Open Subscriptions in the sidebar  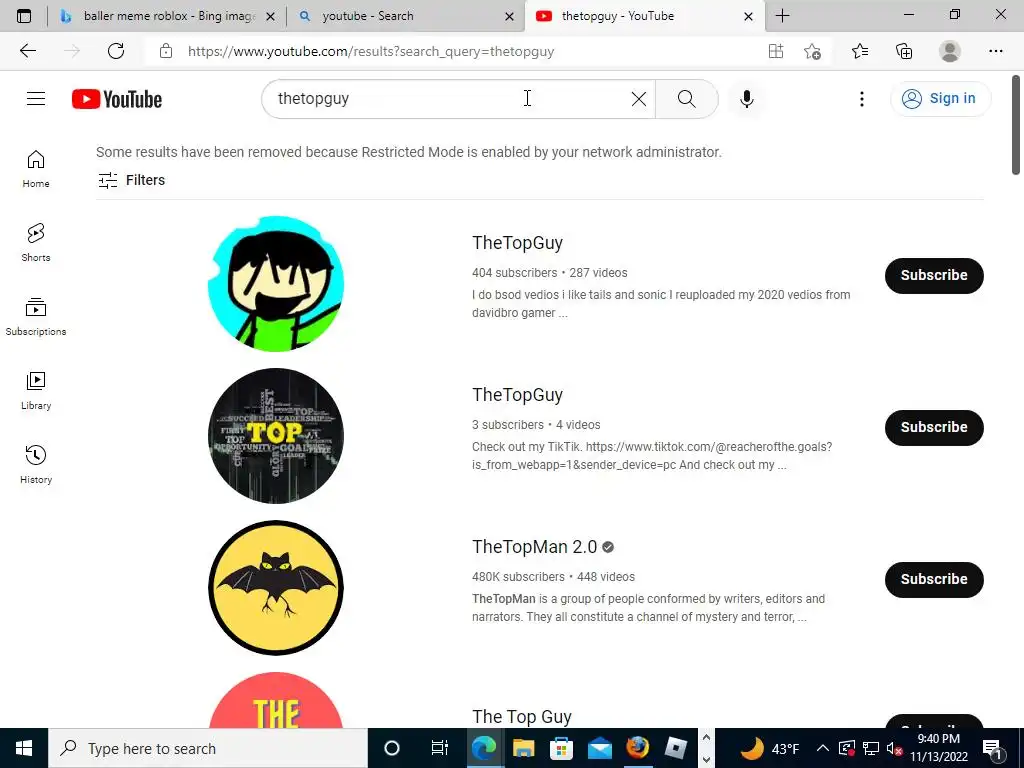coord(36,317)
